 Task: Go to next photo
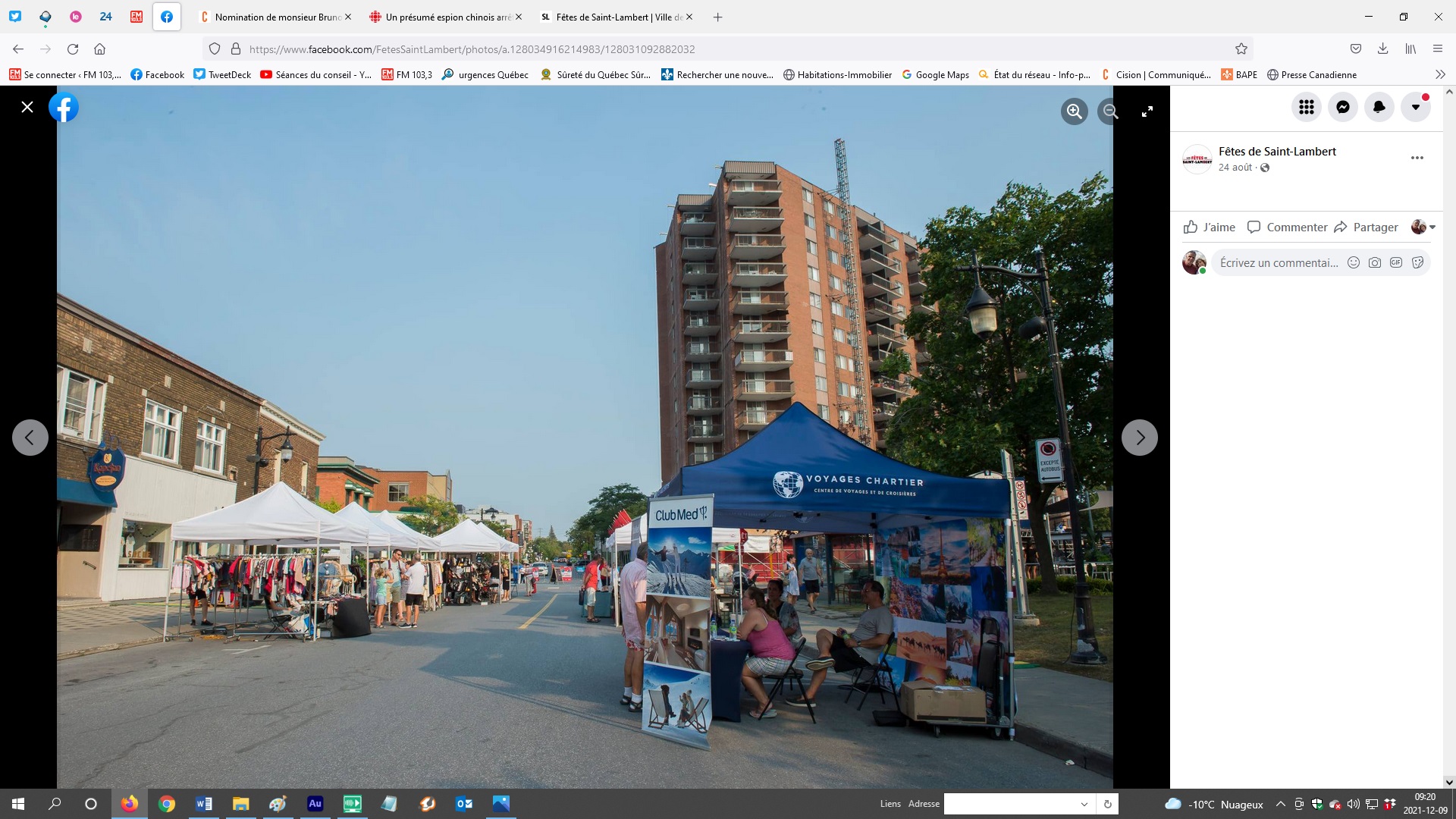[1139, 438]
